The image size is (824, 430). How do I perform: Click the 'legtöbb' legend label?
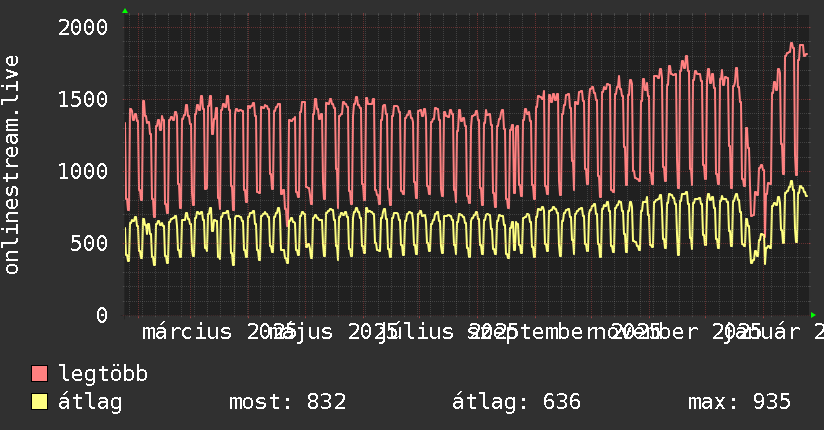[x=103, y=374]
